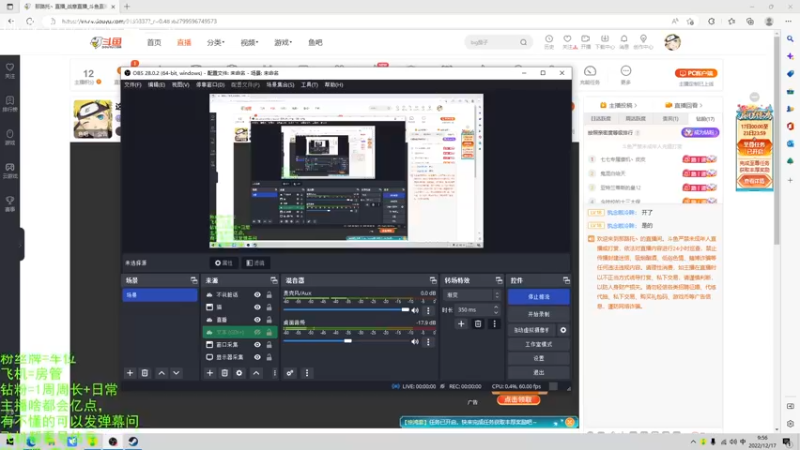Open Douyu history clock icon
Screen dimensions: 800x450
(549, 42)
